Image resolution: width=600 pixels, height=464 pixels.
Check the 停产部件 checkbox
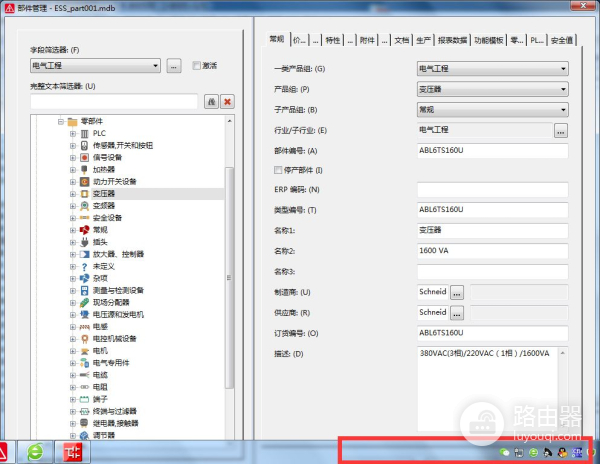(x=278, y=170)
